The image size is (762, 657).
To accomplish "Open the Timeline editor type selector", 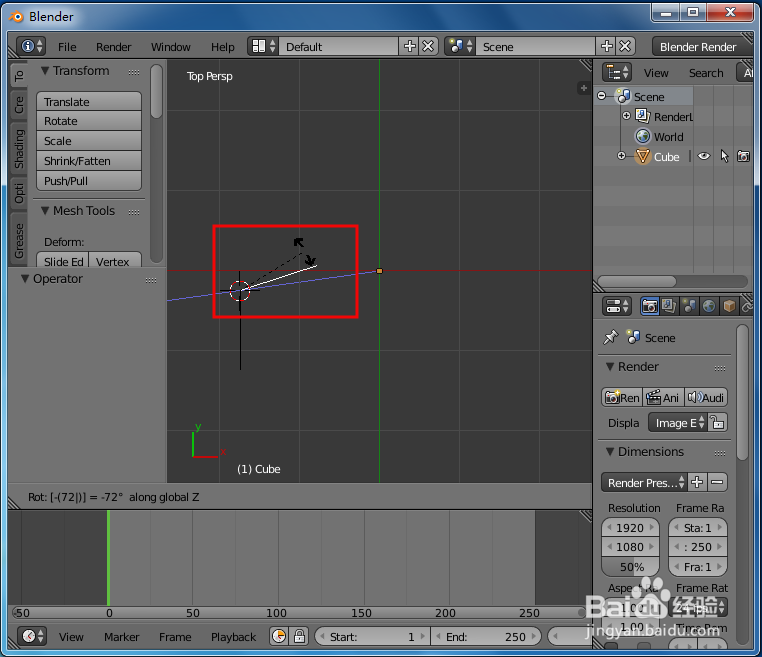I will tap(32, 636).
